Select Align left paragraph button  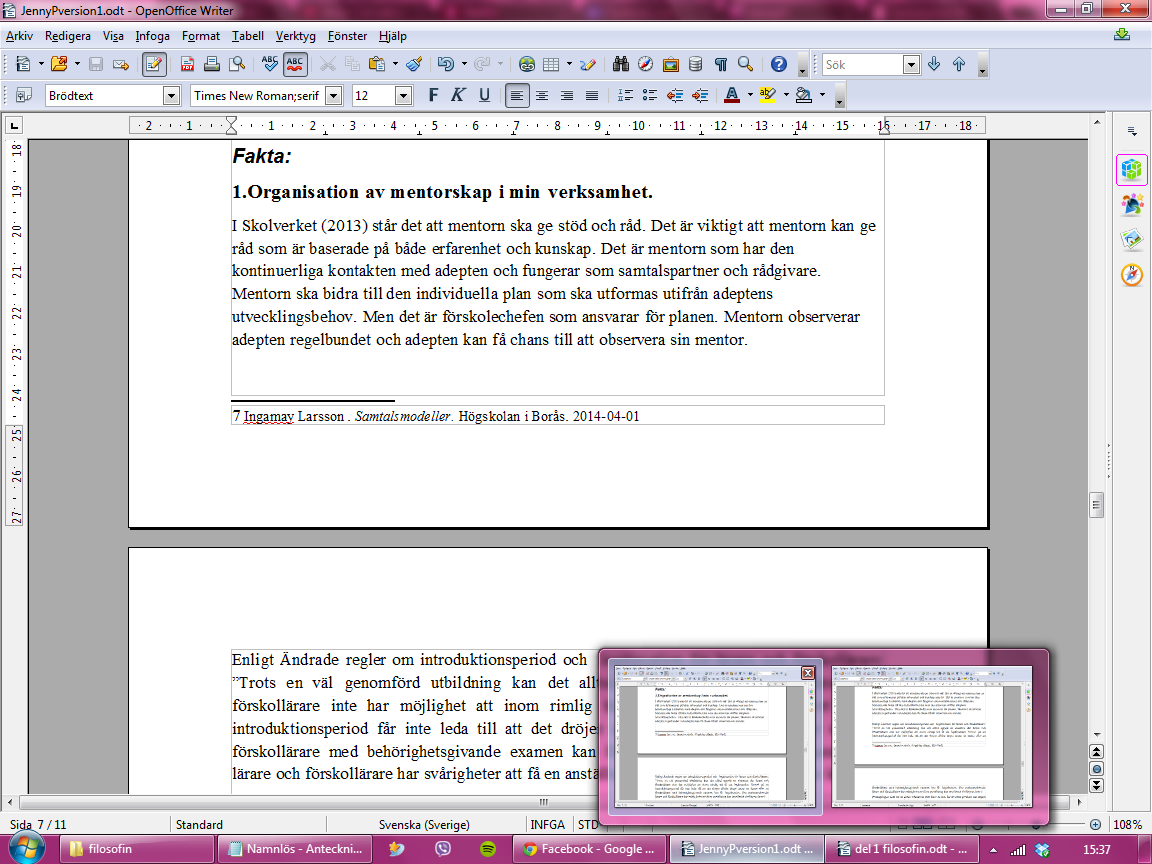(x=517, y=96)
